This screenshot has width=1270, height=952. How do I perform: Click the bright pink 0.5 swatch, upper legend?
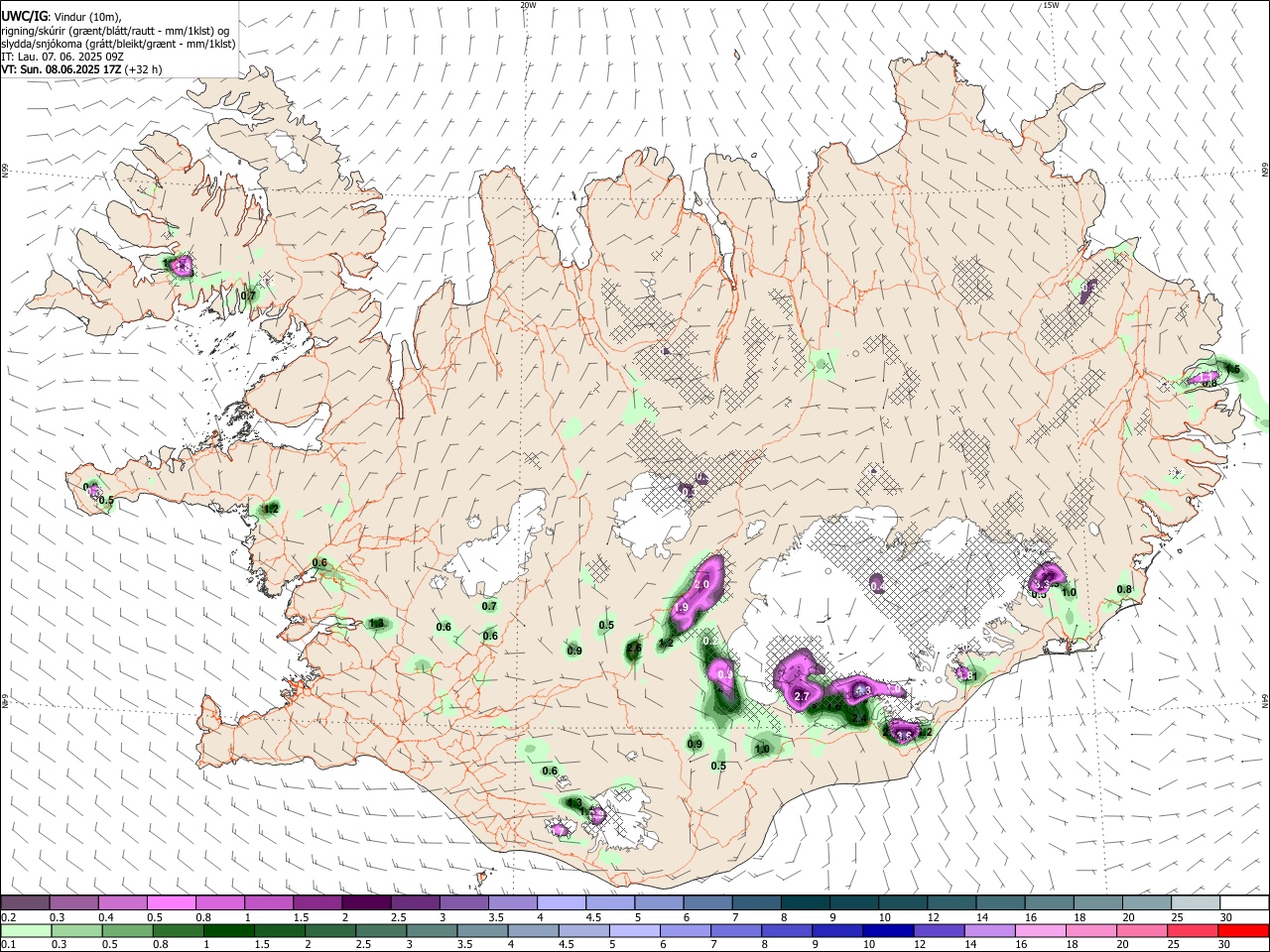click(171, 903)
